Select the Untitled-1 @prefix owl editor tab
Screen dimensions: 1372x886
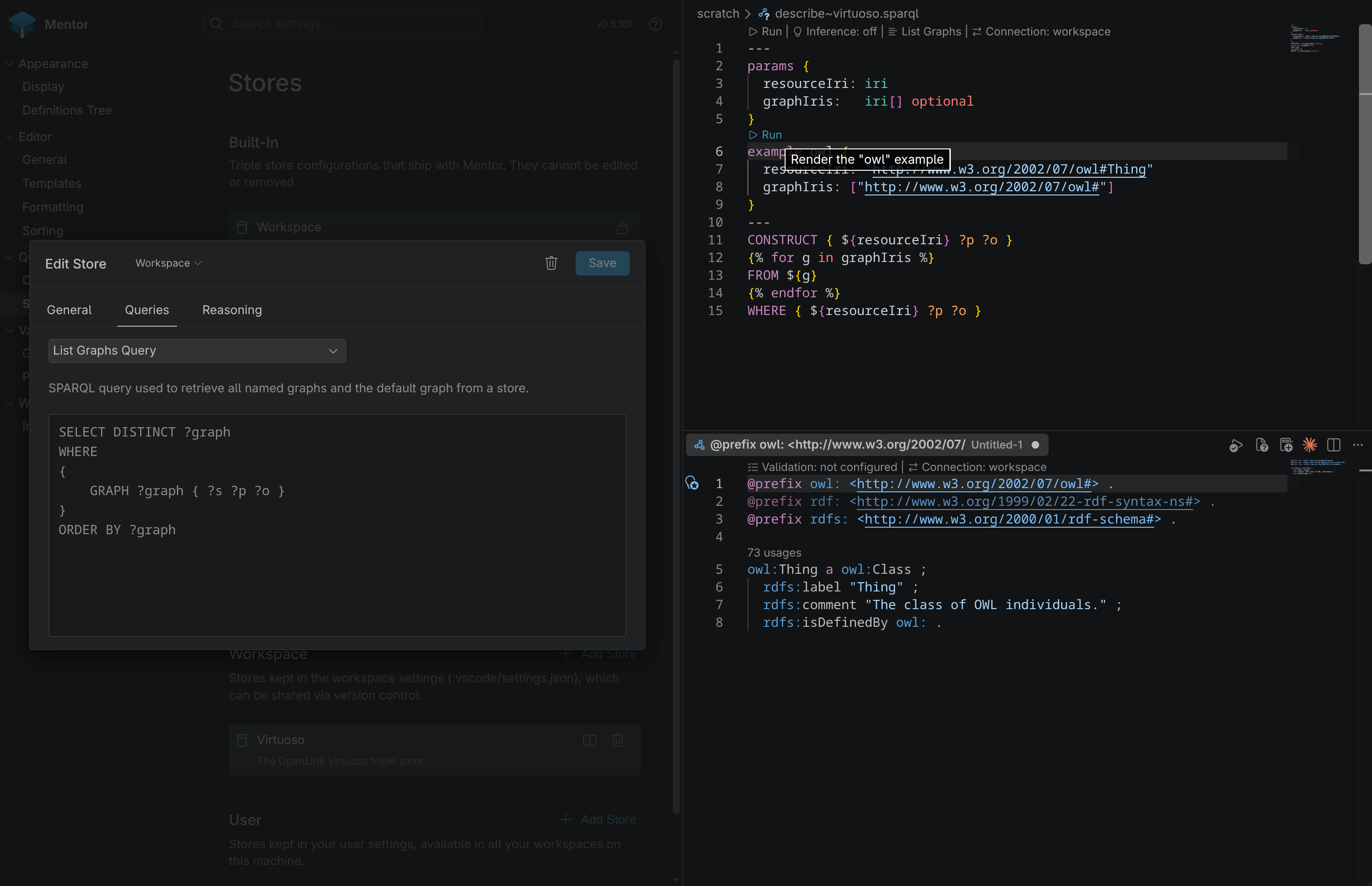[867, 445]
